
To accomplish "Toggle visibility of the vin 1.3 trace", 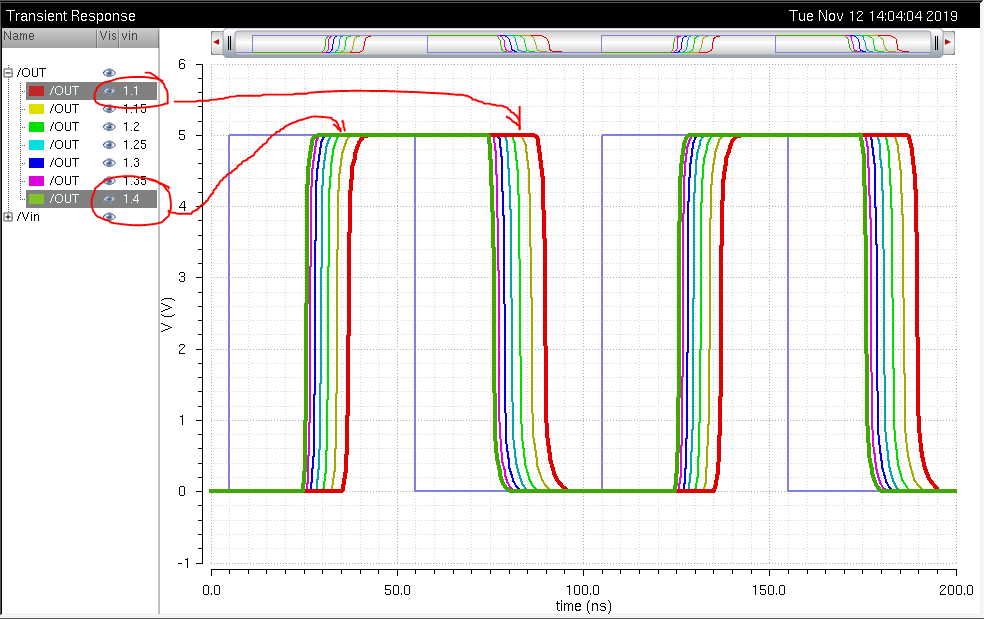I will click(110, 163).
